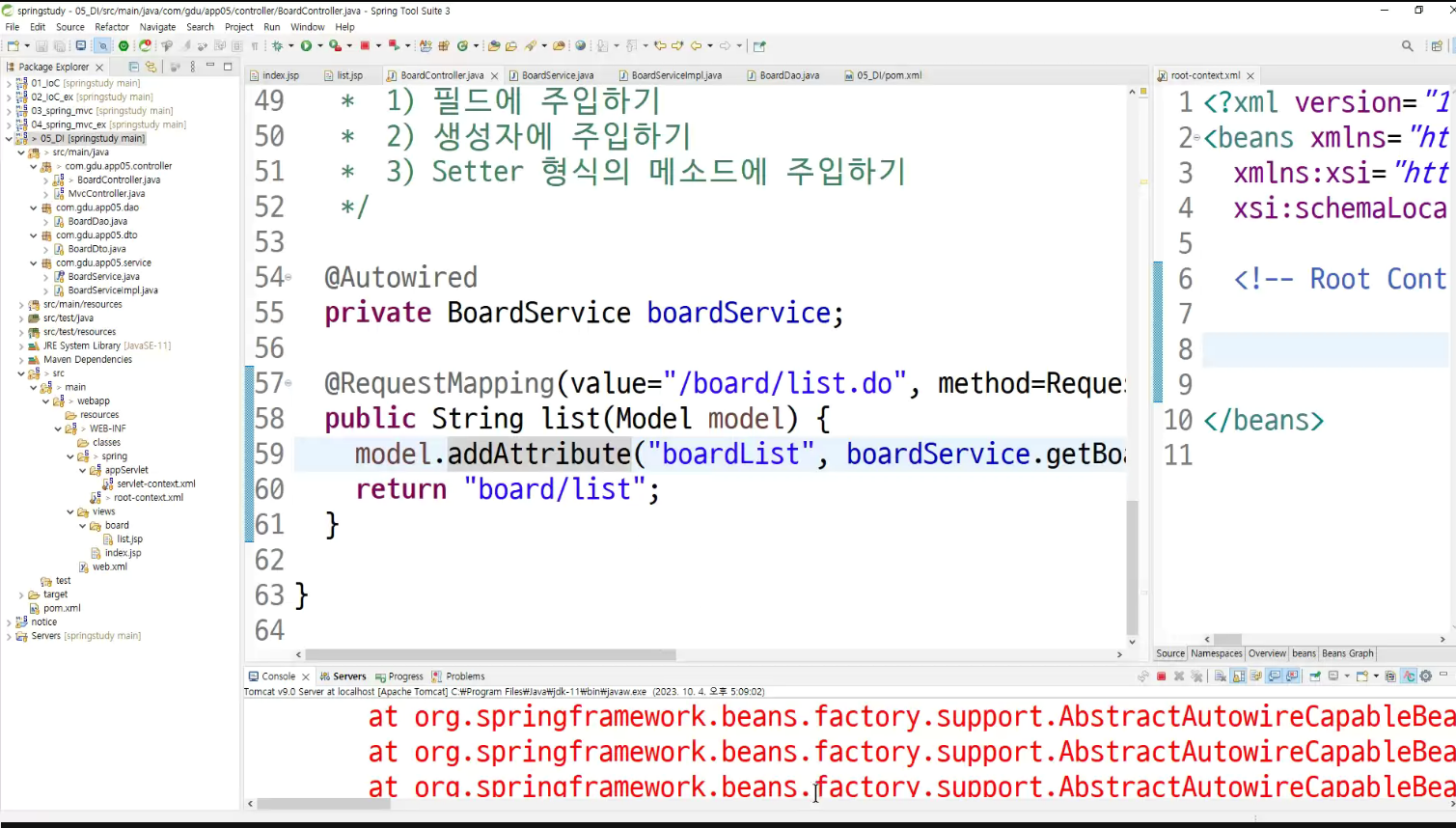
Task: Expand the 03_spring_mvc project
Action: [9, 111]
